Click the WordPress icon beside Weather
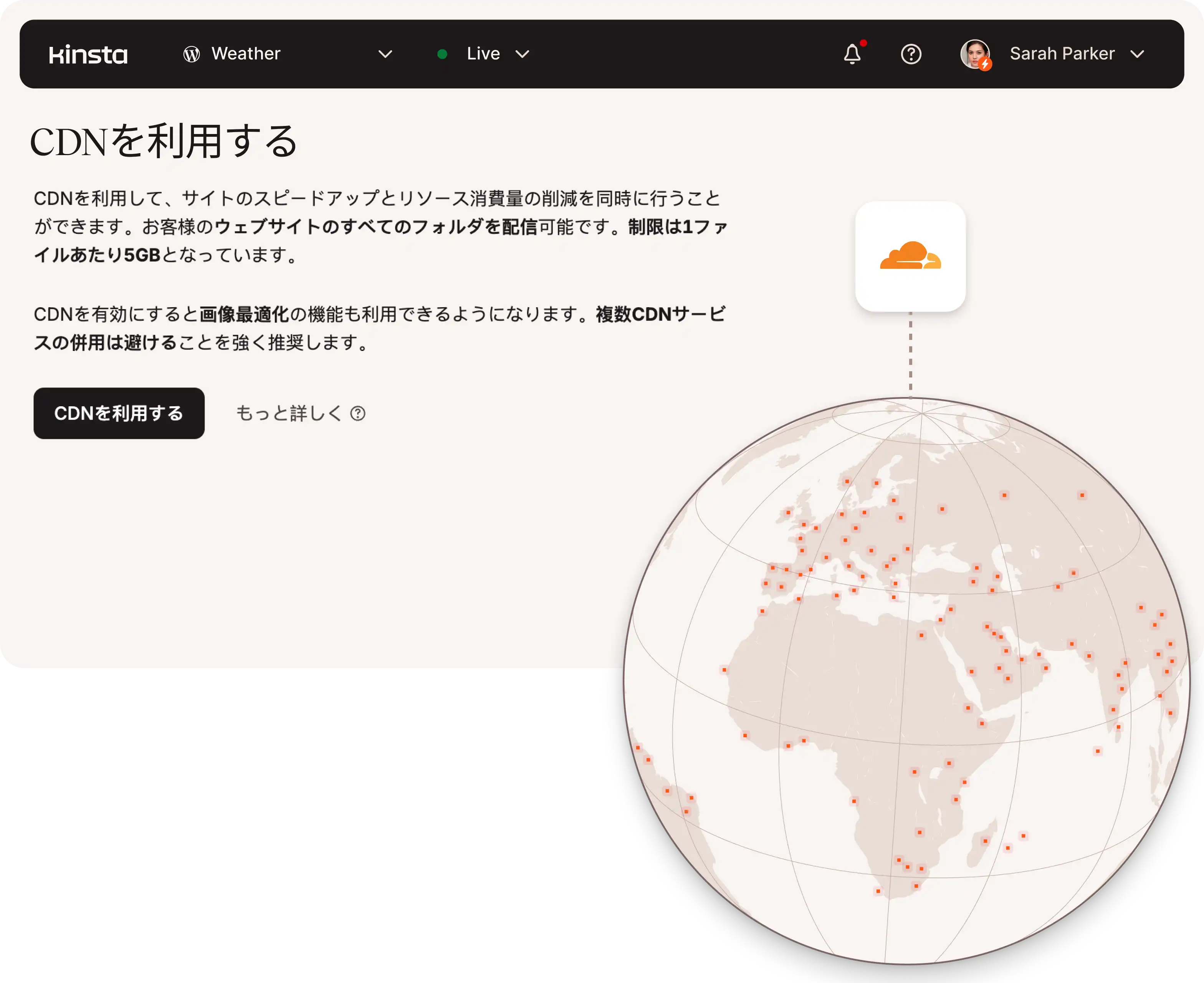This screenshot has height=983, width=1204. click(191, 55)
